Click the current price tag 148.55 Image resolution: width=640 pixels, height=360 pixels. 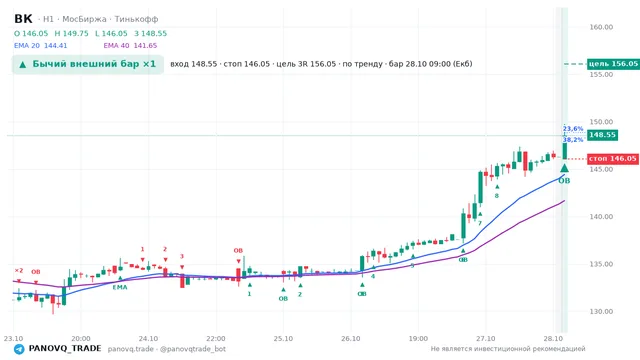pos(602,135)
